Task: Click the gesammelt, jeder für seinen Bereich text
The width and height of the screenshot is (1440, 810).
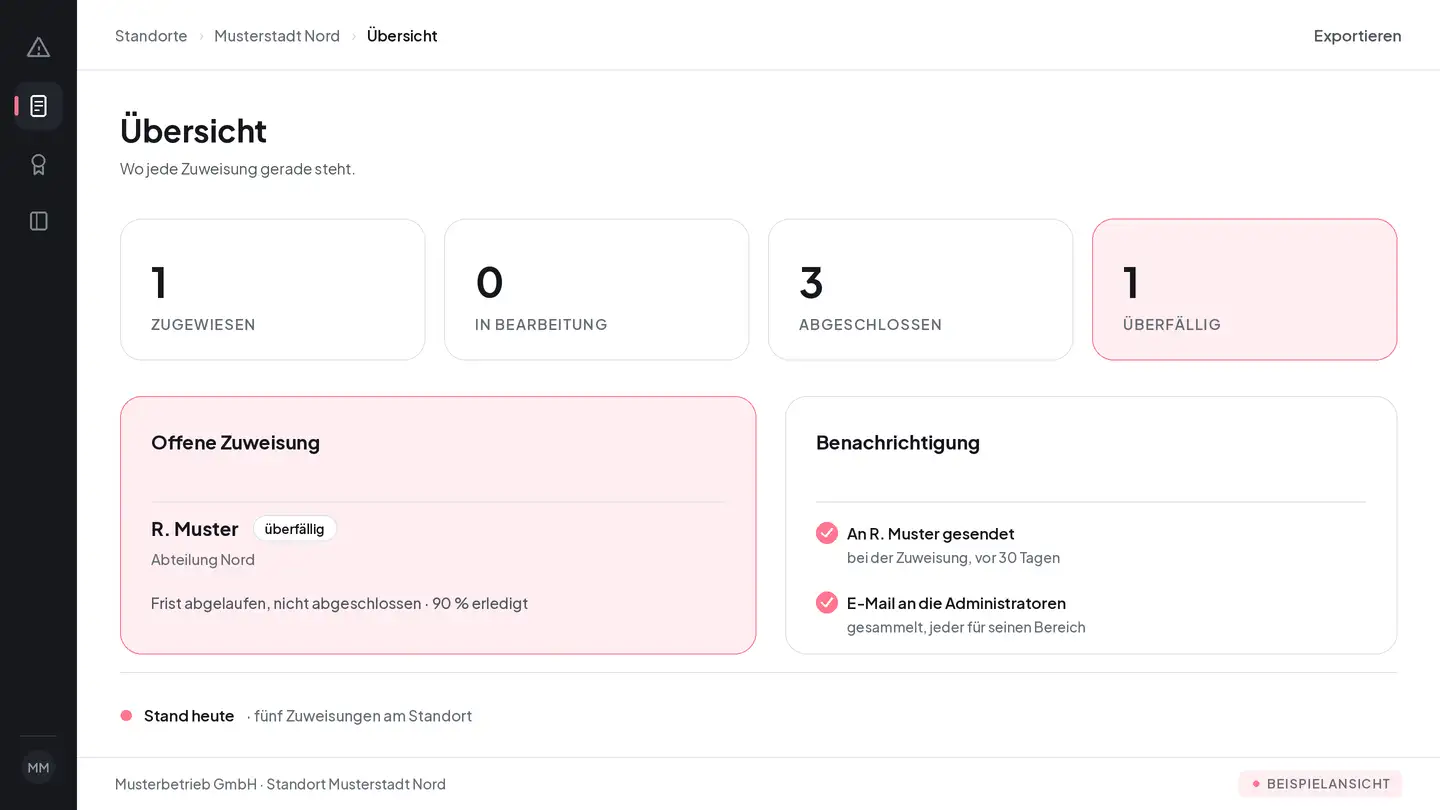Action: [x=966, y=628]
